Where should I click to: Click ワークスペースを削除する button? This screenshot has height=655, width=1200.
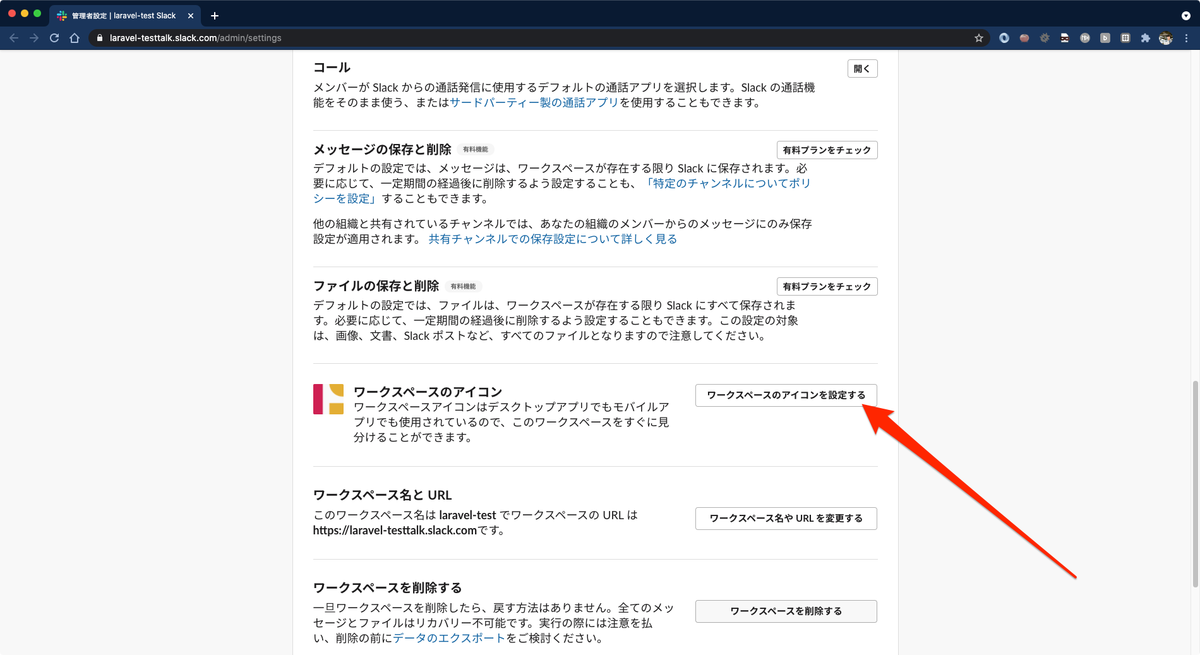pos(786,611)
